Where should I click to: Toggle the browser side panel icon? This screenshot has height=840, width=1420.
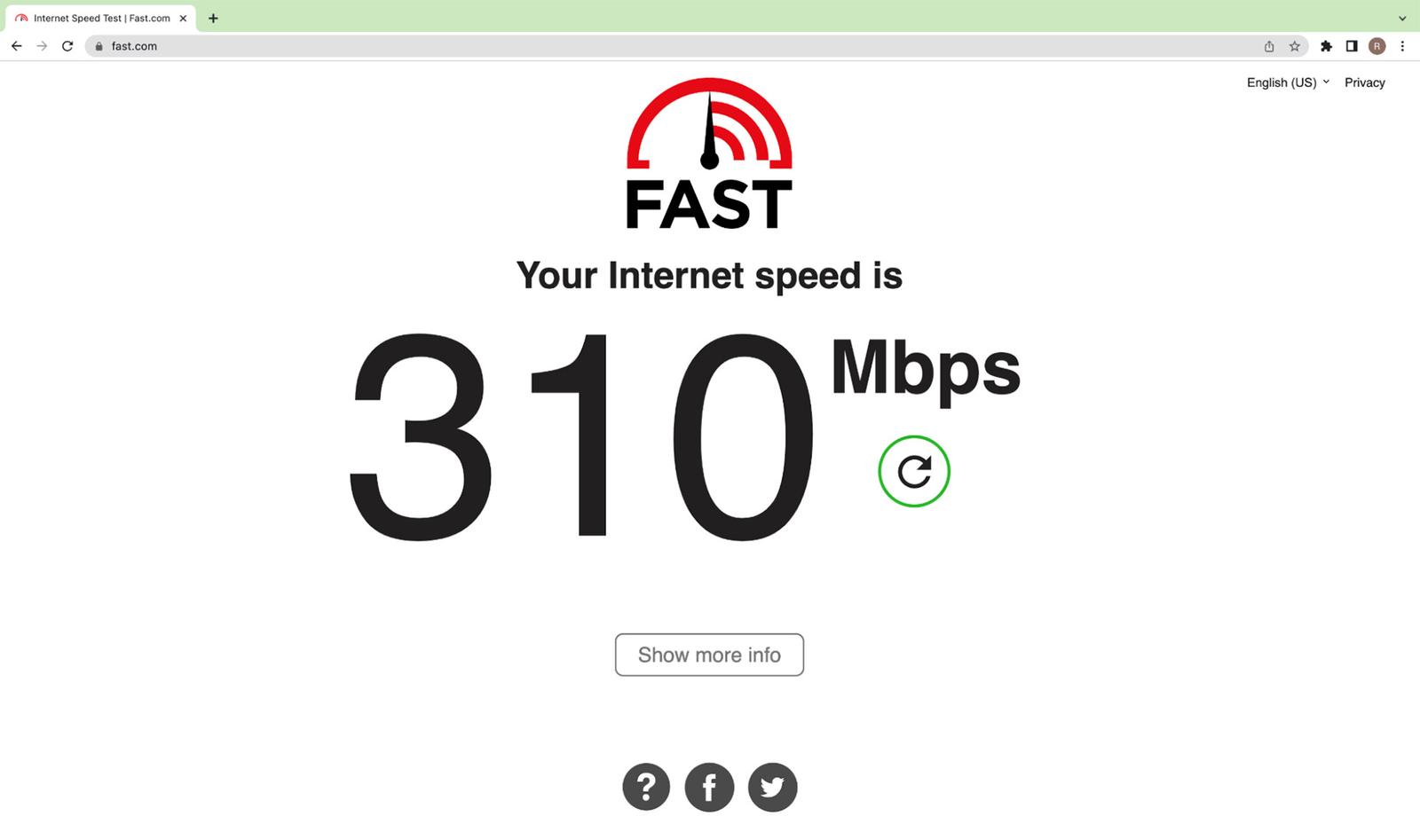[x=1352, y=46]
